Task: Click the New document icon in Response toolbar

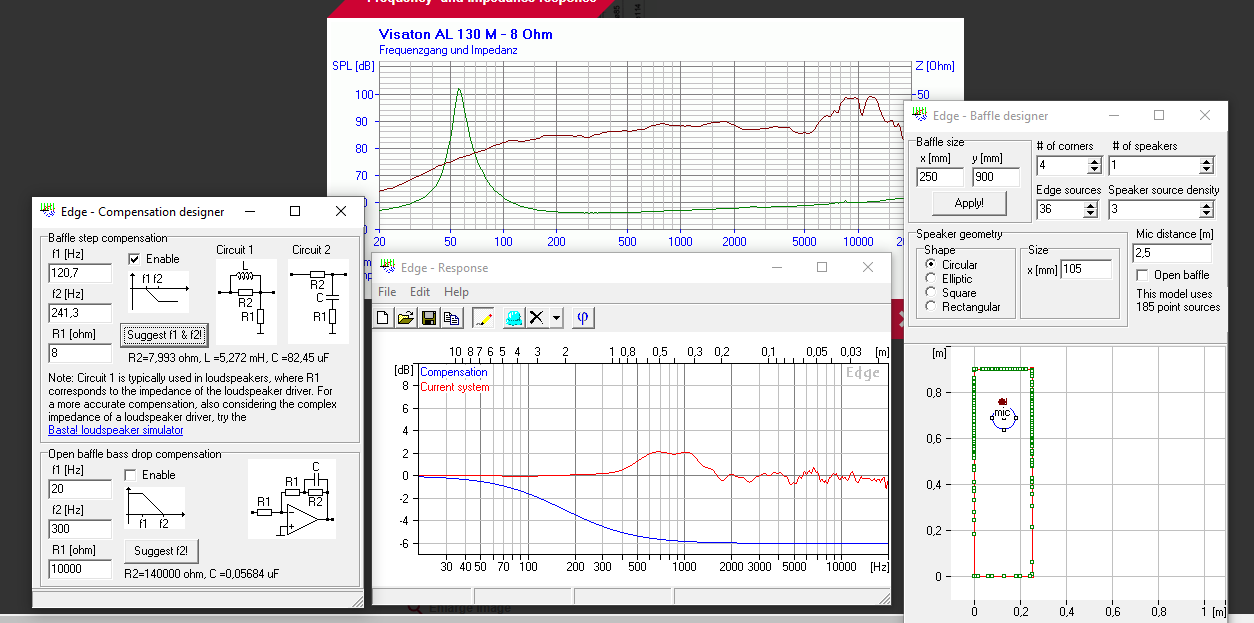Action: [383, 318]
